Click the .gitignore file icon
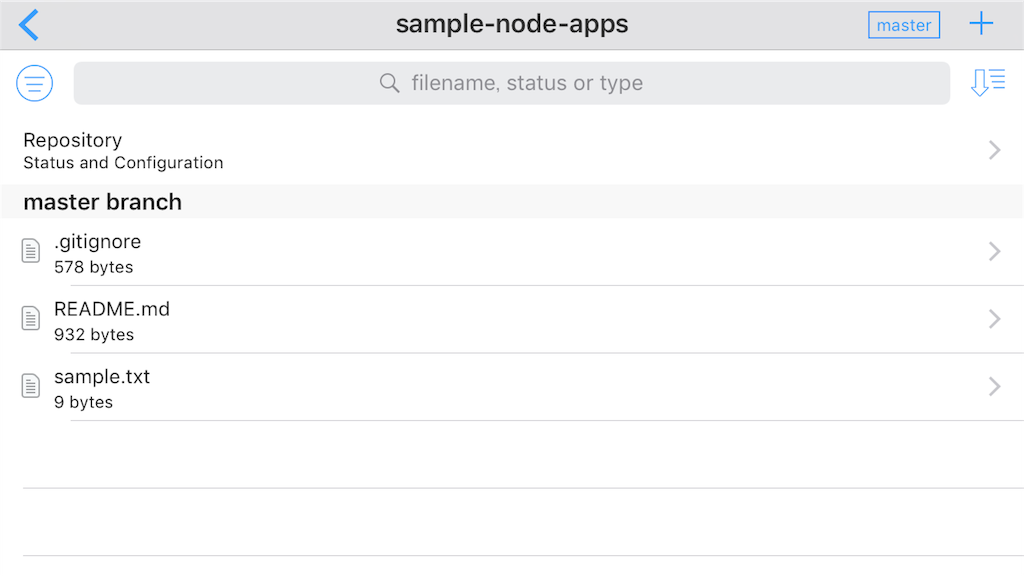1024x576 pixels. pyautogui.click(x=32, y=252)
